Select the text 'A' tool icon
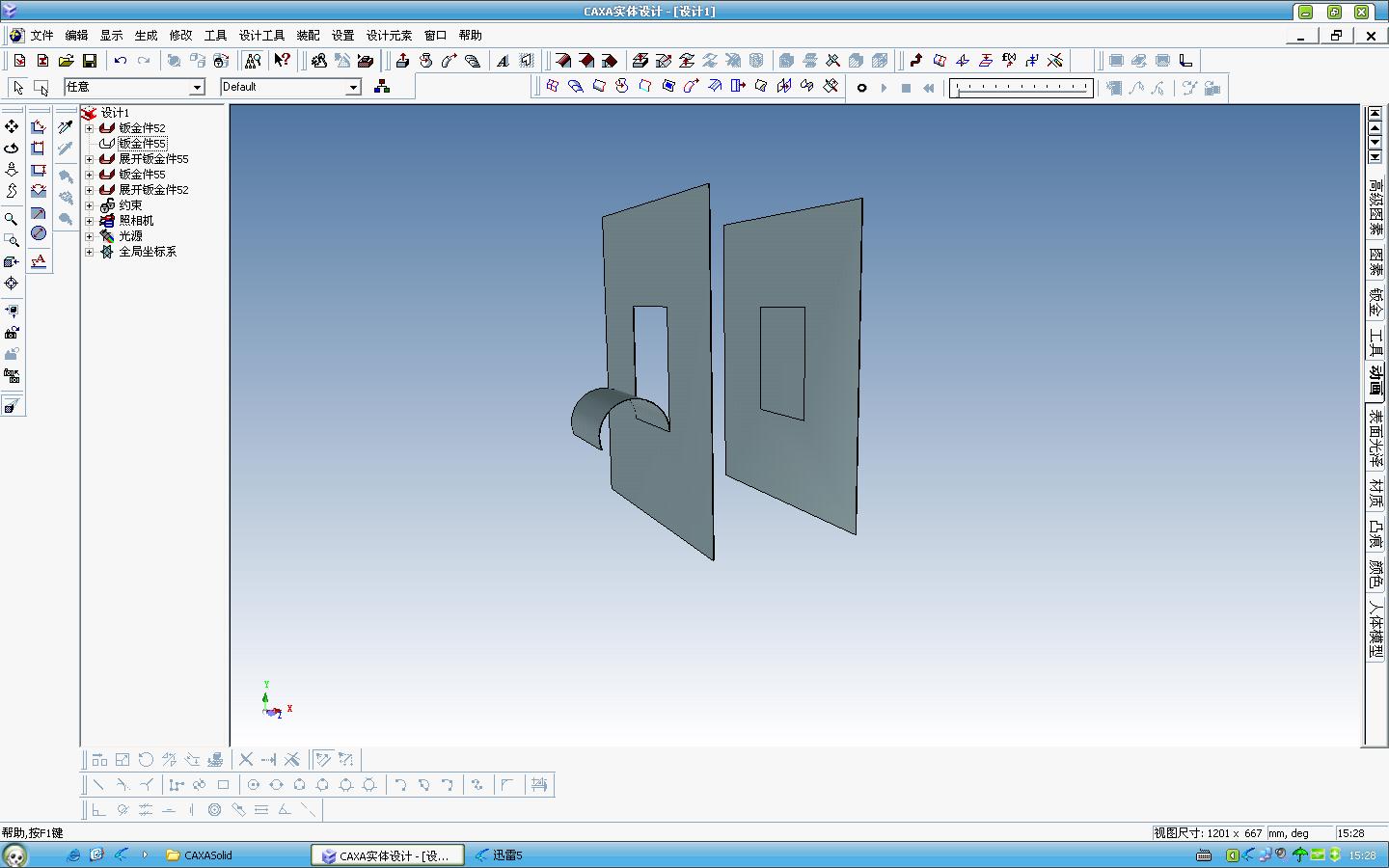The image size is (1389, 868). [503, 61]
